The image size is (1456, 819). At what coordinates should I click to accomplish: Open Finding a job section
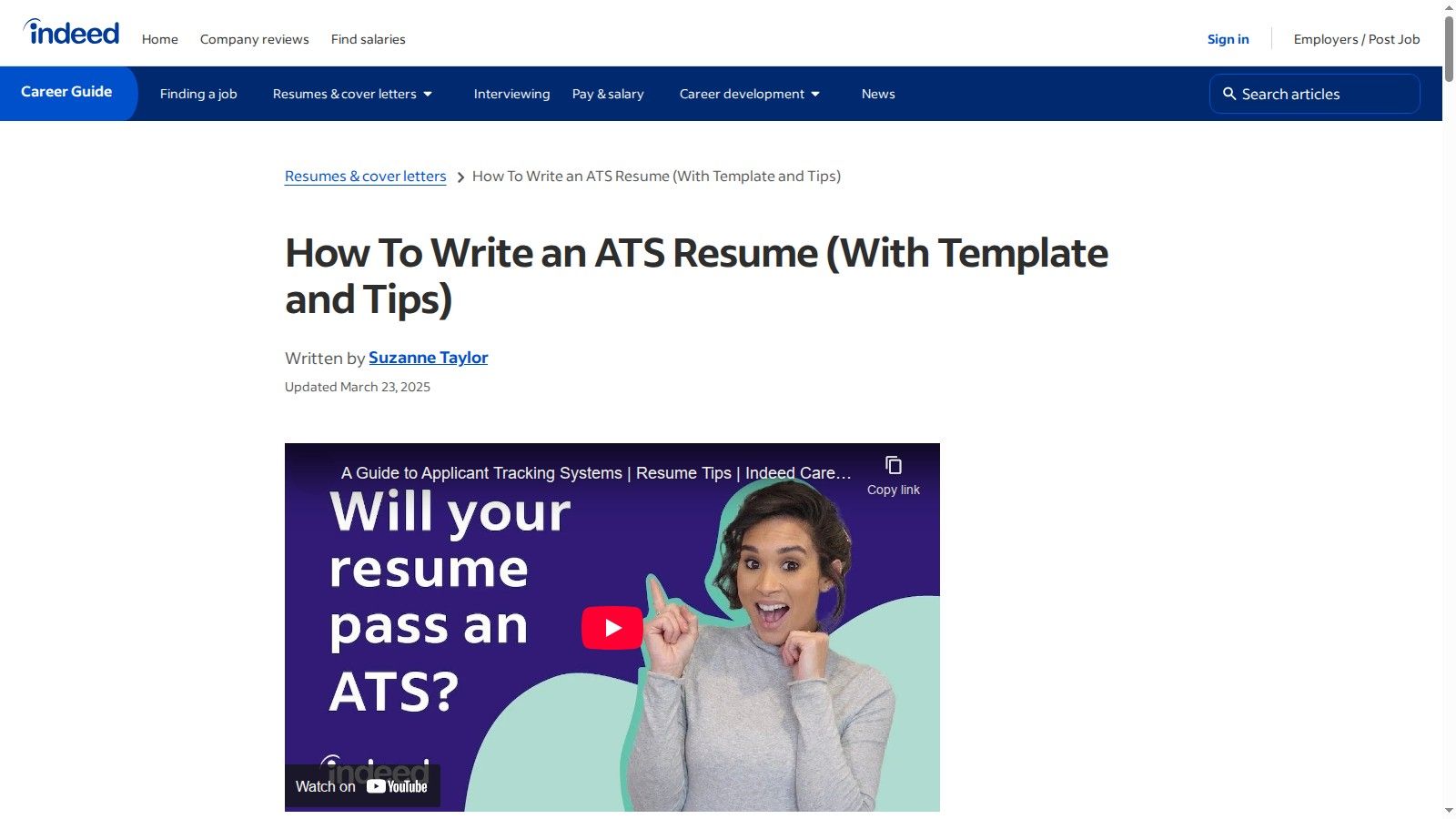pyautogui.click(x=198, y=94)
